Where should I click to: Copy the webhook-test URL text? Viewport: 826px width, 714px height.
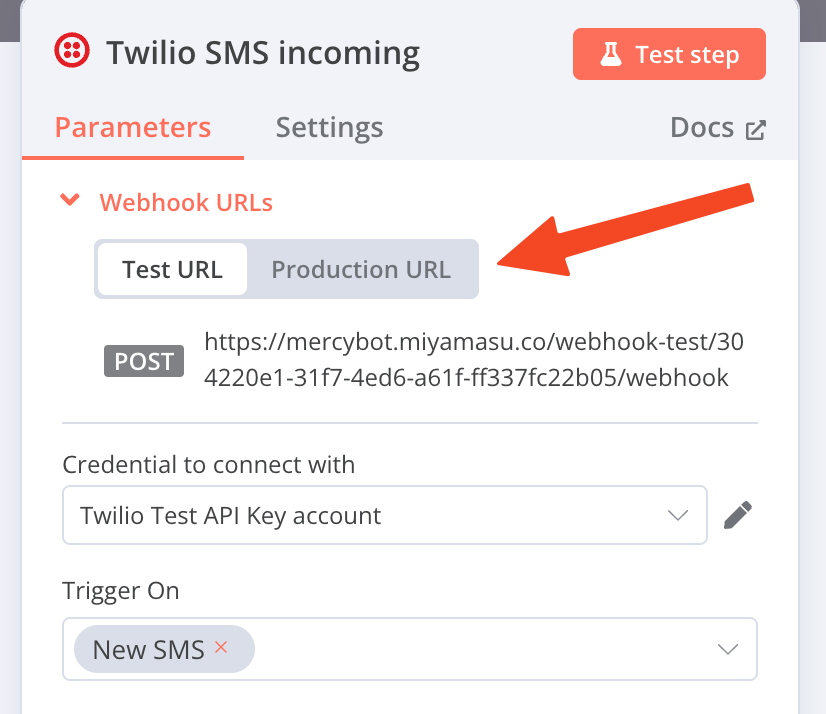coord(474,359)
